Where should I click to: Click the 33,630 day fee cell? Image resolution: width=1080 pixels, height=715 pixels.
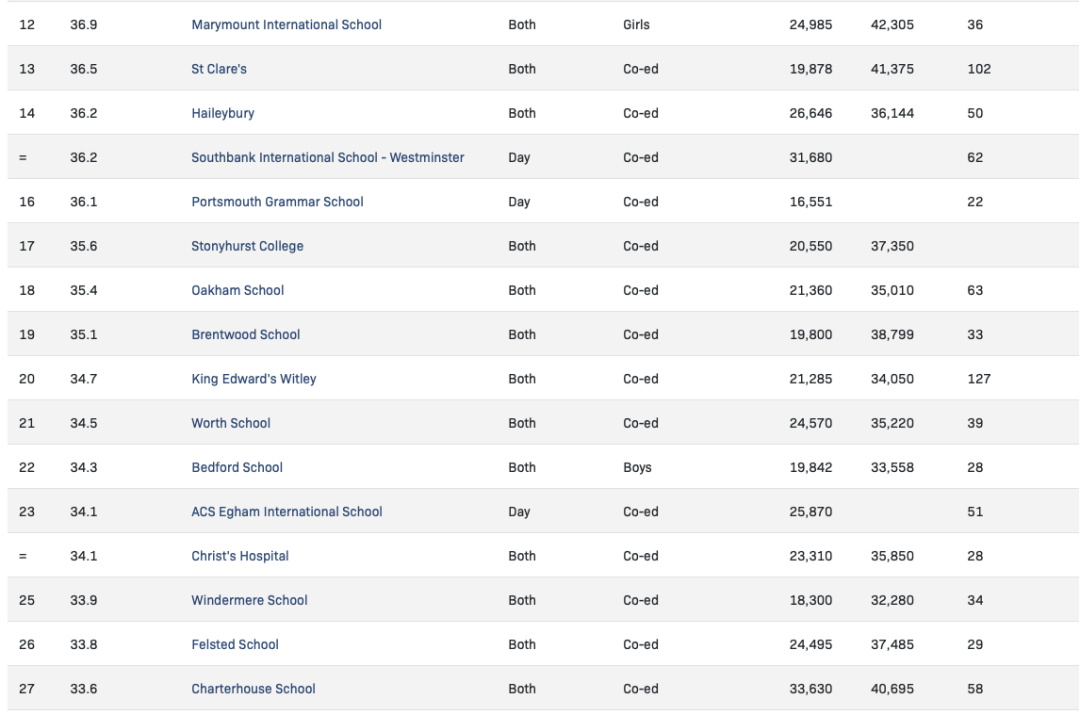(811, 689)
